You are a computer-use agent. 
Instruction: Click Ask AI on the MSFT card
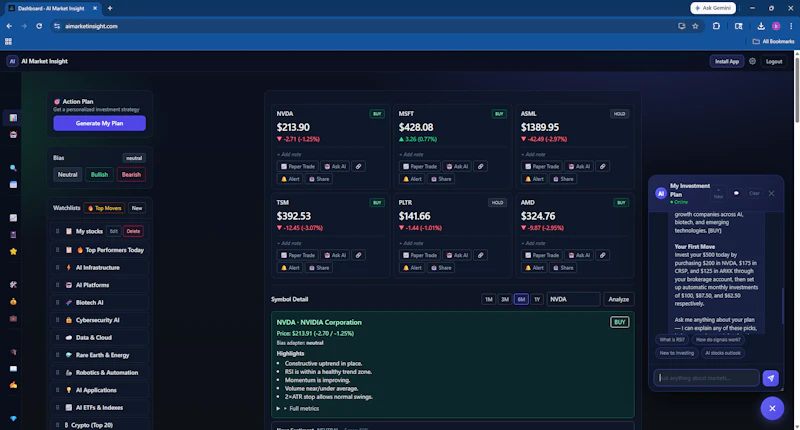pos(457,166)
